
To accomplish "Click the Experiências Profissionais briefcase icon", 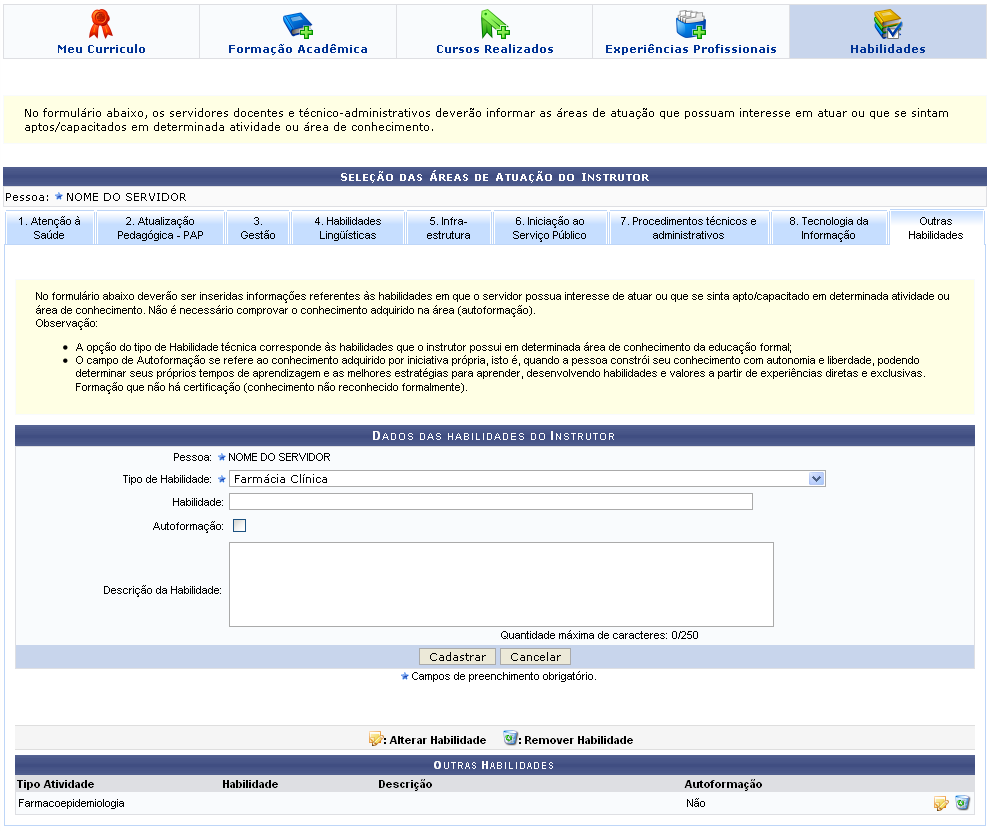I will (x=691, y=25).
